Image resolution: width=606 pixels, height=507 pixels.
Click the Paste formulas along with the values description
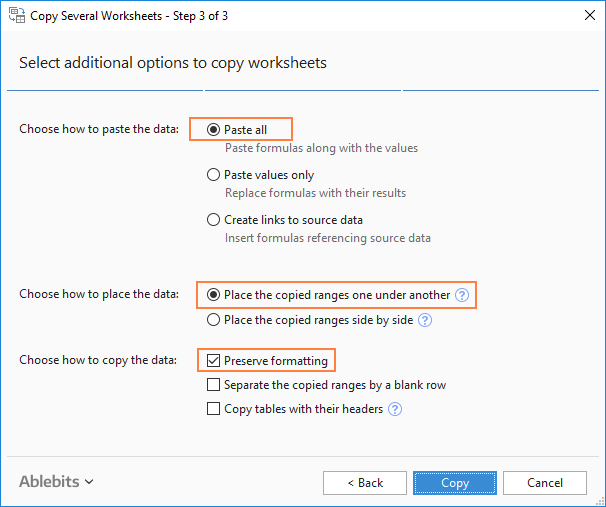[x=321, y=148]
